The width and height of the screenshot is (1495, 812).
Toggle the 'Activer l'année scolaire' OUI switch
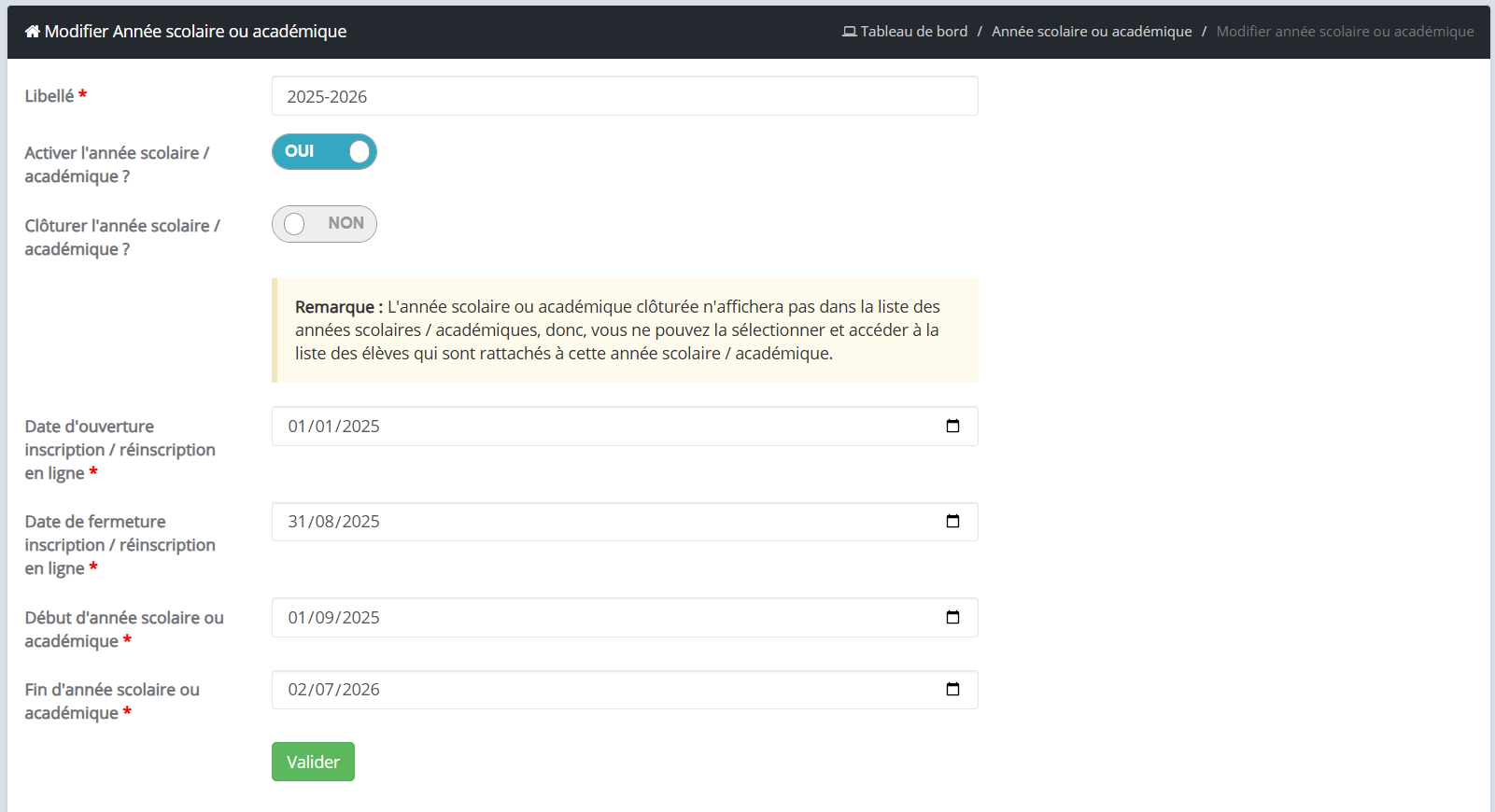(x=324, y=152)
